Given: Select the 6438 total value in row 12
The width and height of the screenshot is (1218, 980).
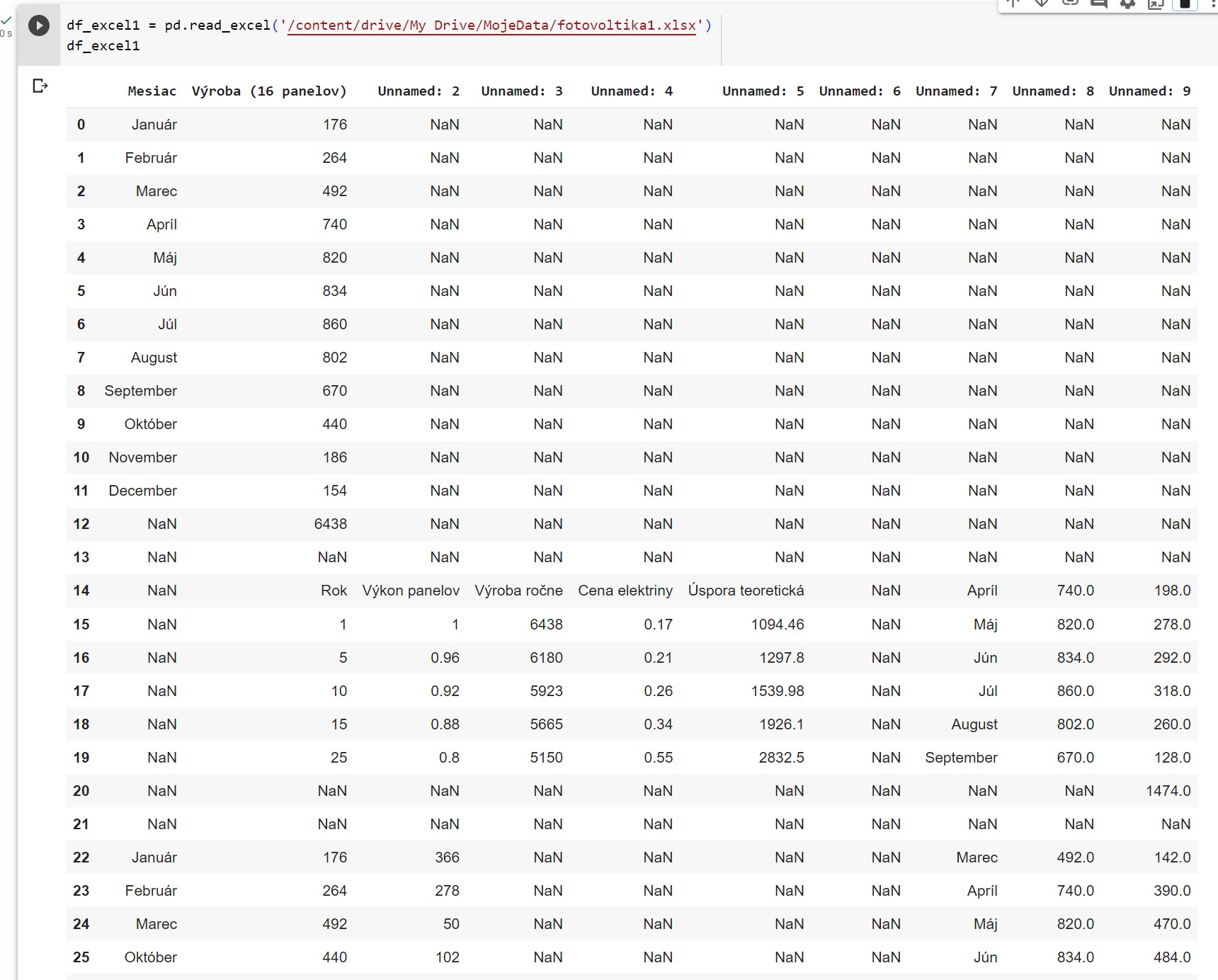Looking at the screenshot, I should pos(331,524).
